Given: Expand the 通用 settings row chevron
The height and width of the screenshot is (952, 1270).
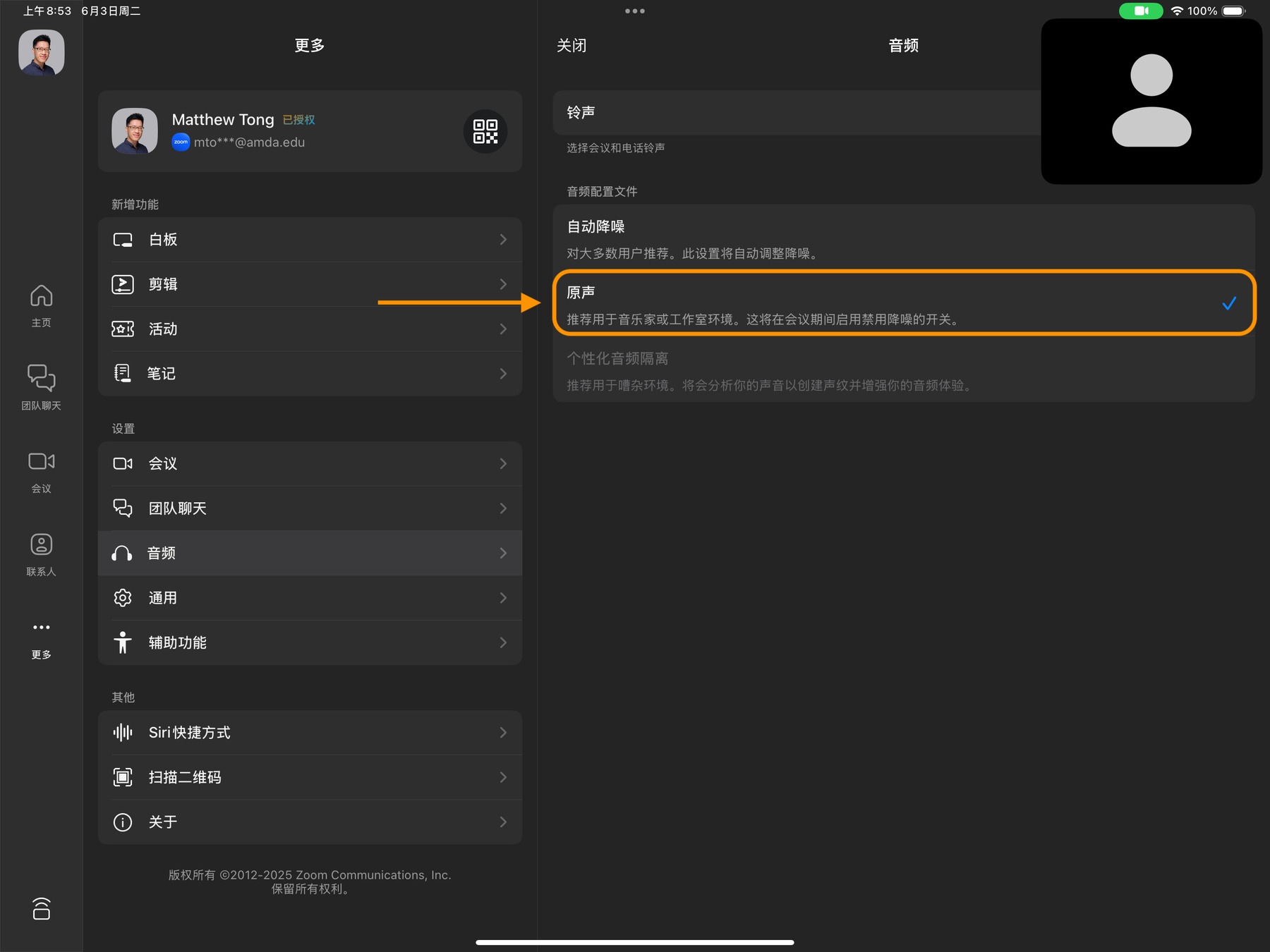Looking at the screenshot, I should [503, 598].
